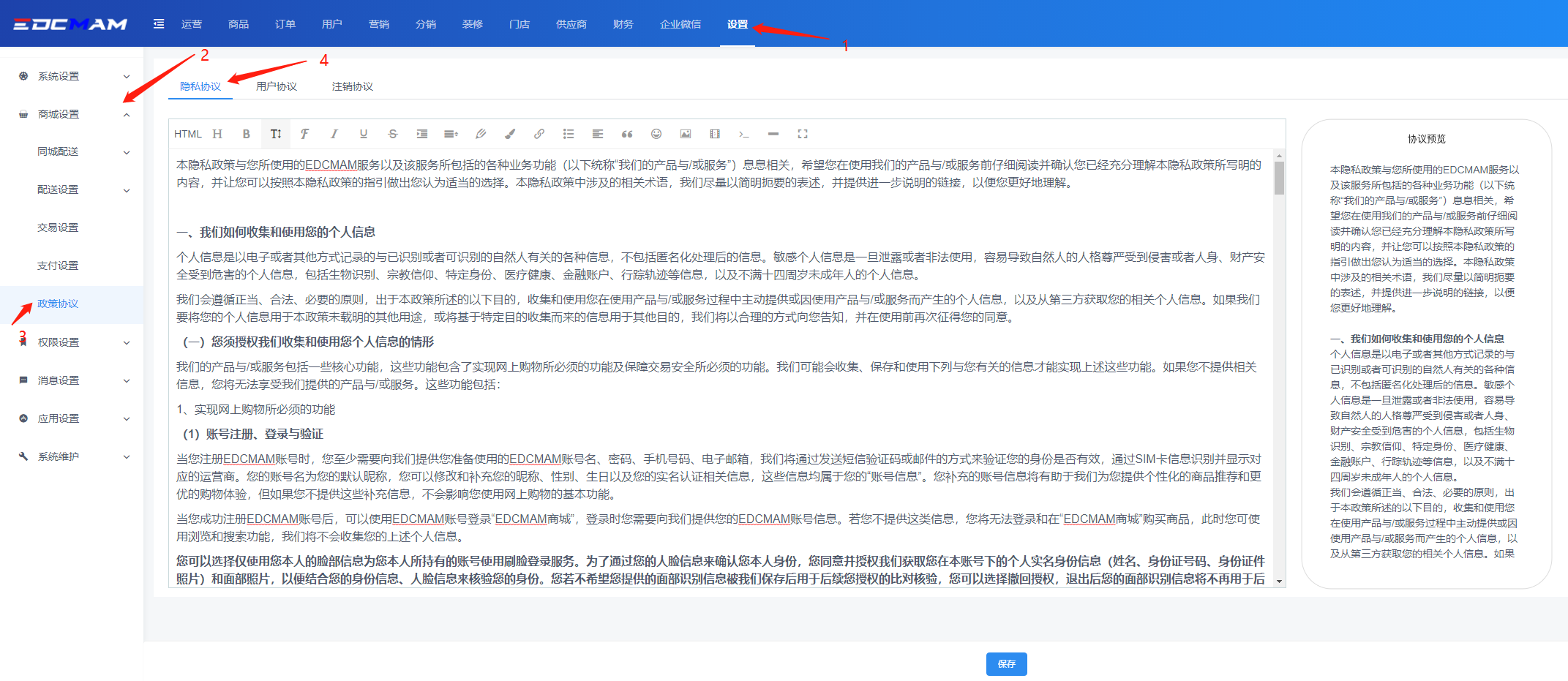Open the font color brush tool
Image resolution: width=1568 pixels, height=681 pixels.
tap(510, 134)
